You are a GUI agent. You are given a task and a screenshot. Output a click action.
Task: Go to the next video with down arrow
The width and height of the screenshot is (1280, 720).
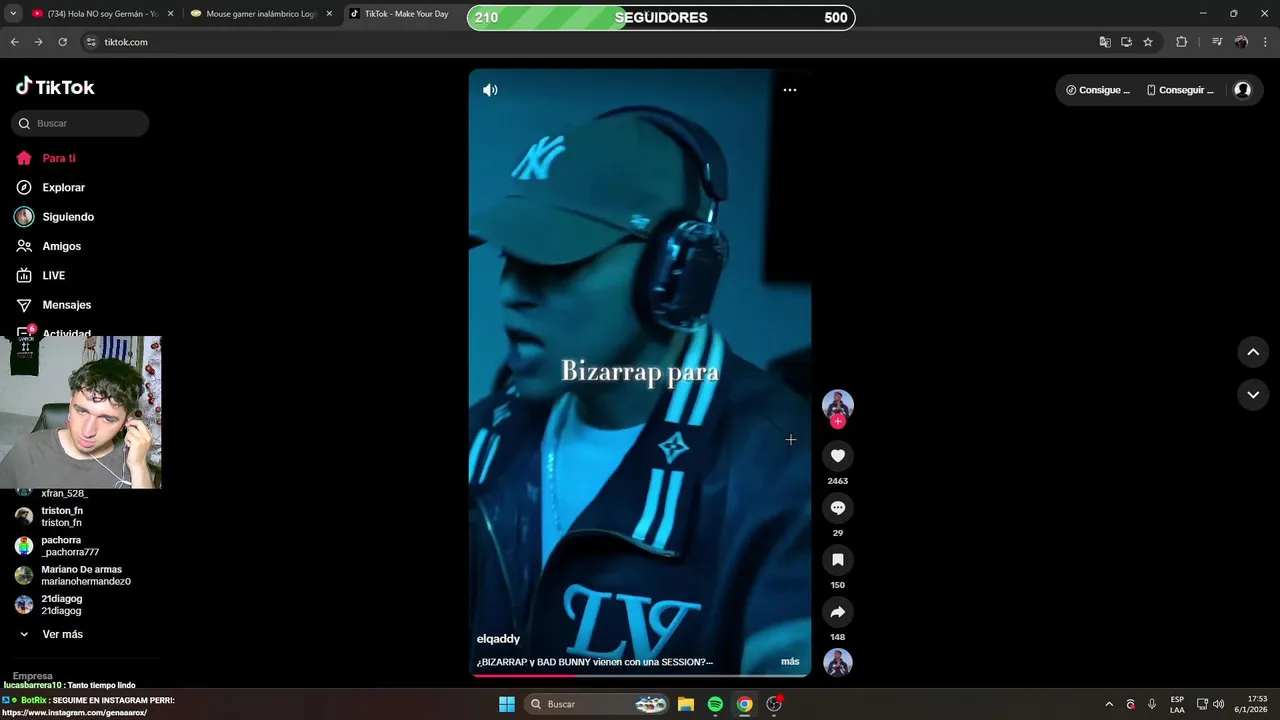tap(1253, 395)
